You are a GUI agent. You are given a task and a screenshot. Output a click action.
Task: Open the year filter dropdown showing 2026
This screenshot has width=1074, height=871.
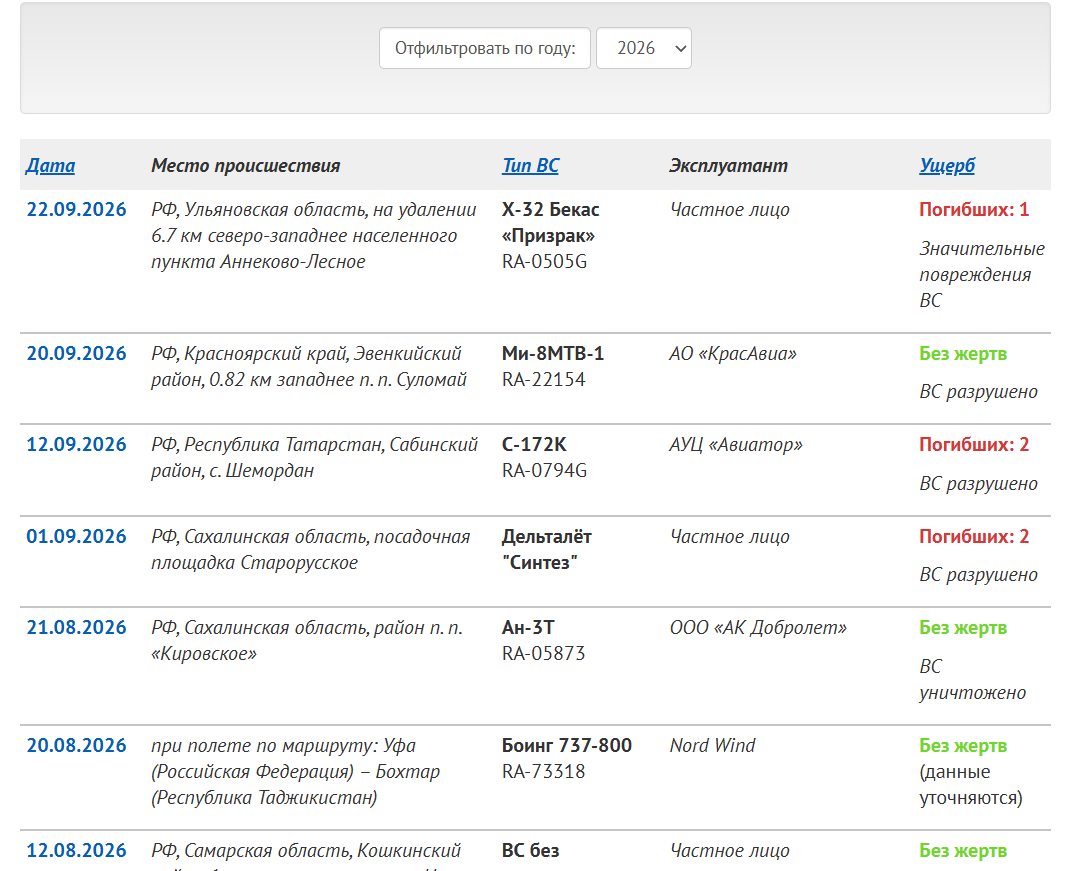(x=644, y=48)
